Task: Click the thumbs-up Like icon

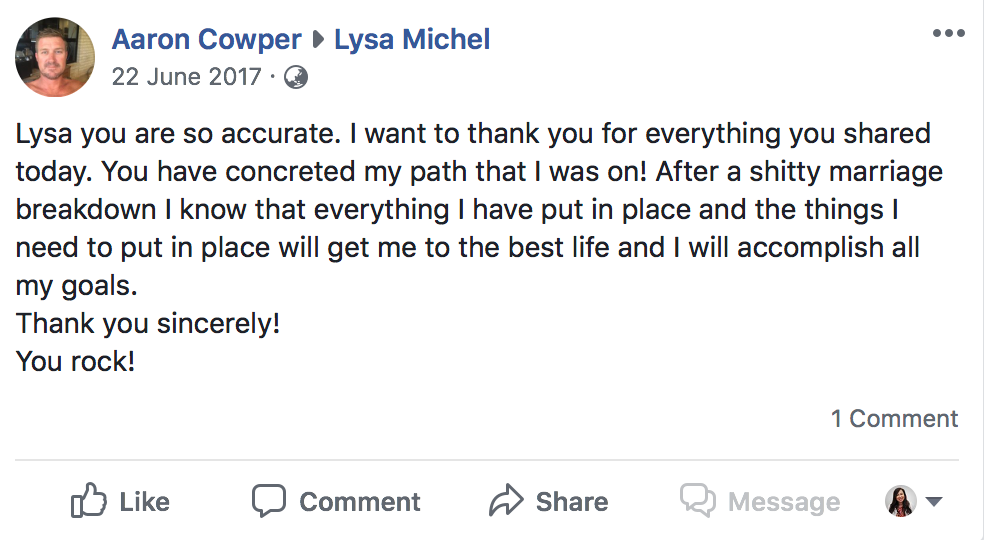Action: [x=88, y=500]
